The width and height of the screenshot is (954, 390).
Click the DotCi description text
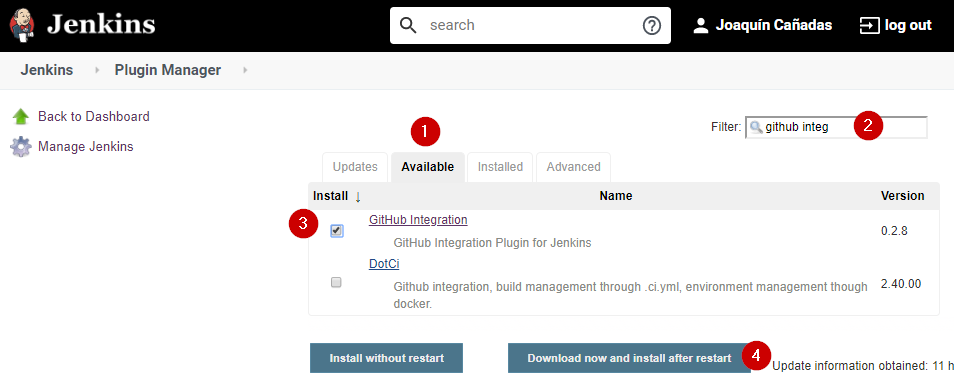click(630, 295)
